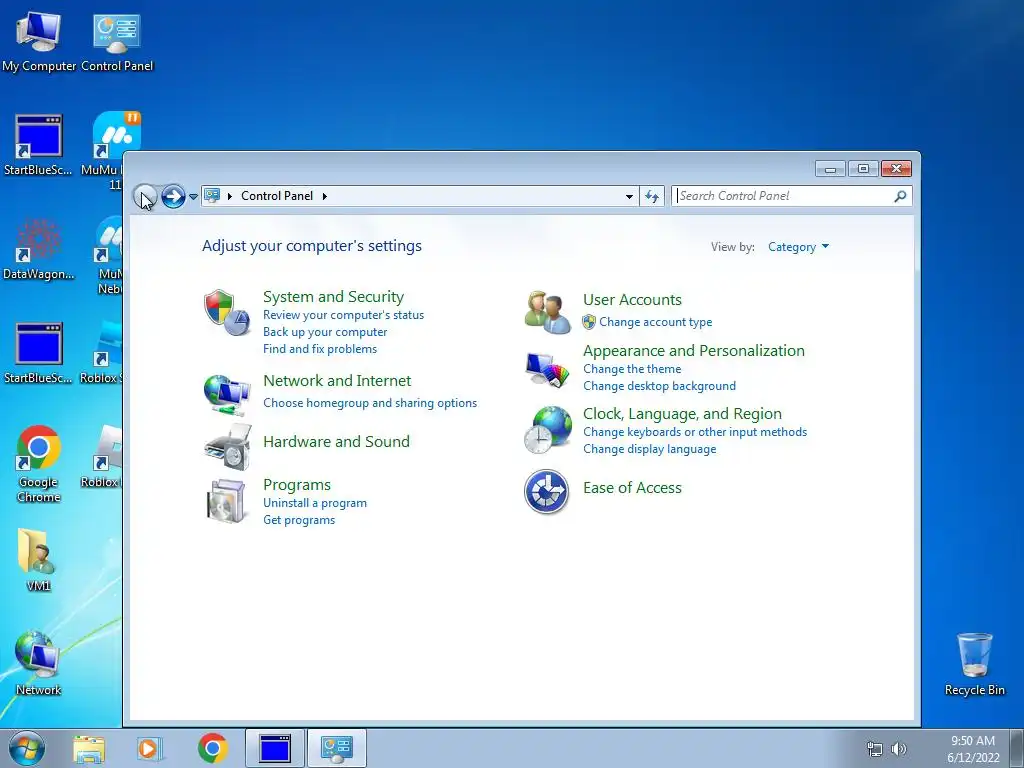The height and width of the screenshot is (768, 1024).
Task: Select the Recycle Bin icon
Action: [974, 664]
